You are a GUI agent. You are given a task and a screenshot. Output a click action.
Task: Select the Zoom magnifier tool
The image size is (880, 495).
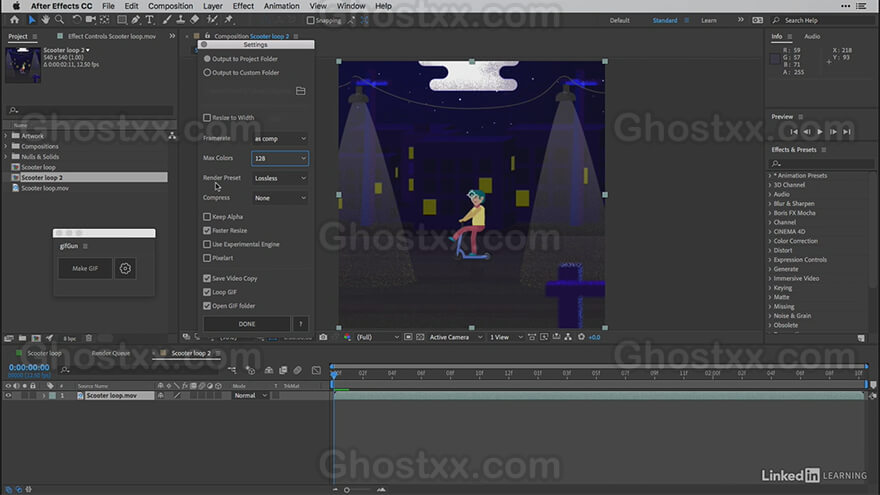coord(59,20)
